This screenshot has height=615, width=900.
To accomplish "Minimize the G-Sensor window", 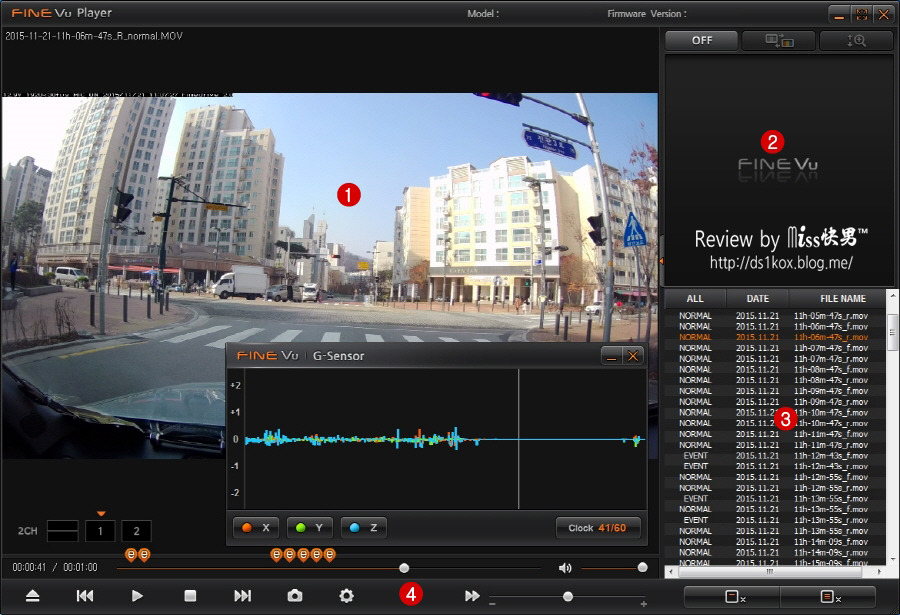I will (611, 357).
